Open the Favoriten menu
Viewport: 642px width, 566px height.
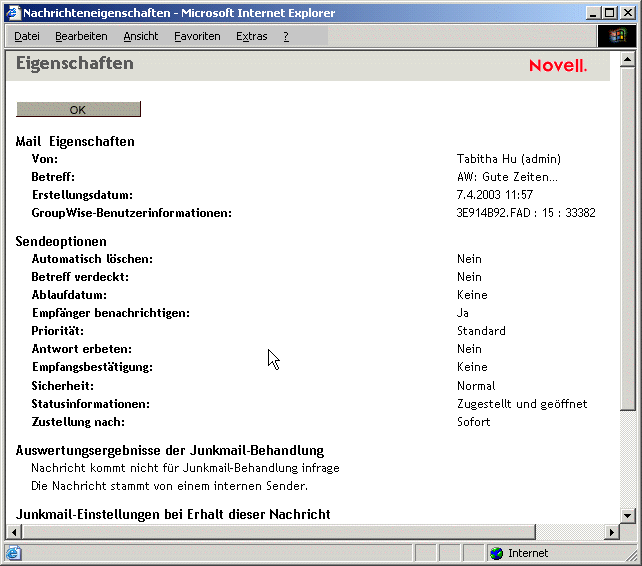(197, 36)
